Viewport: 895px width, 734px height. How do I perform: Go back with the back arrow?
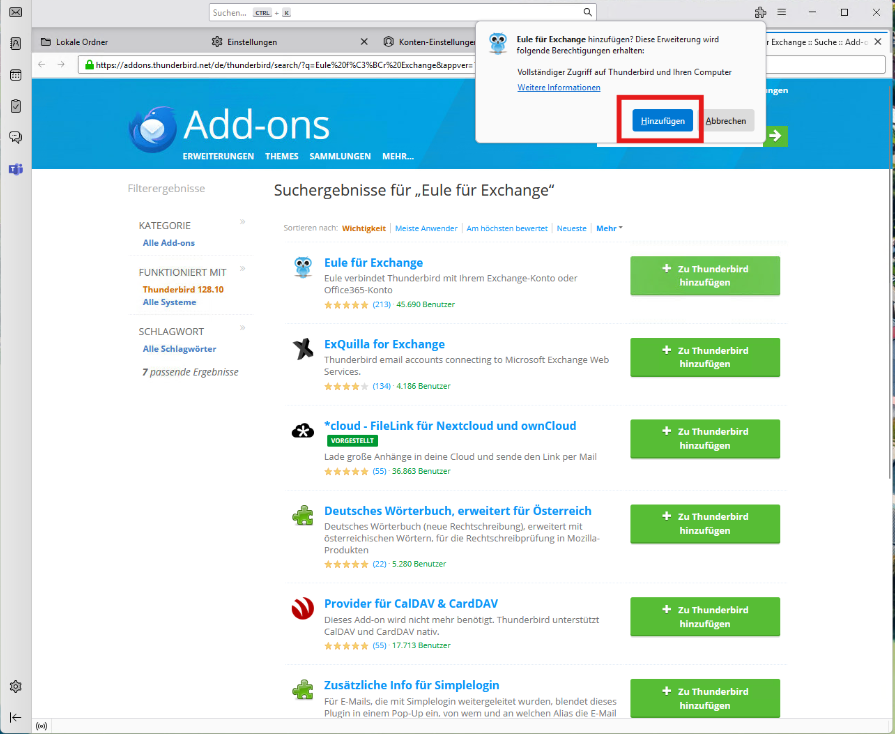point(42,64)
